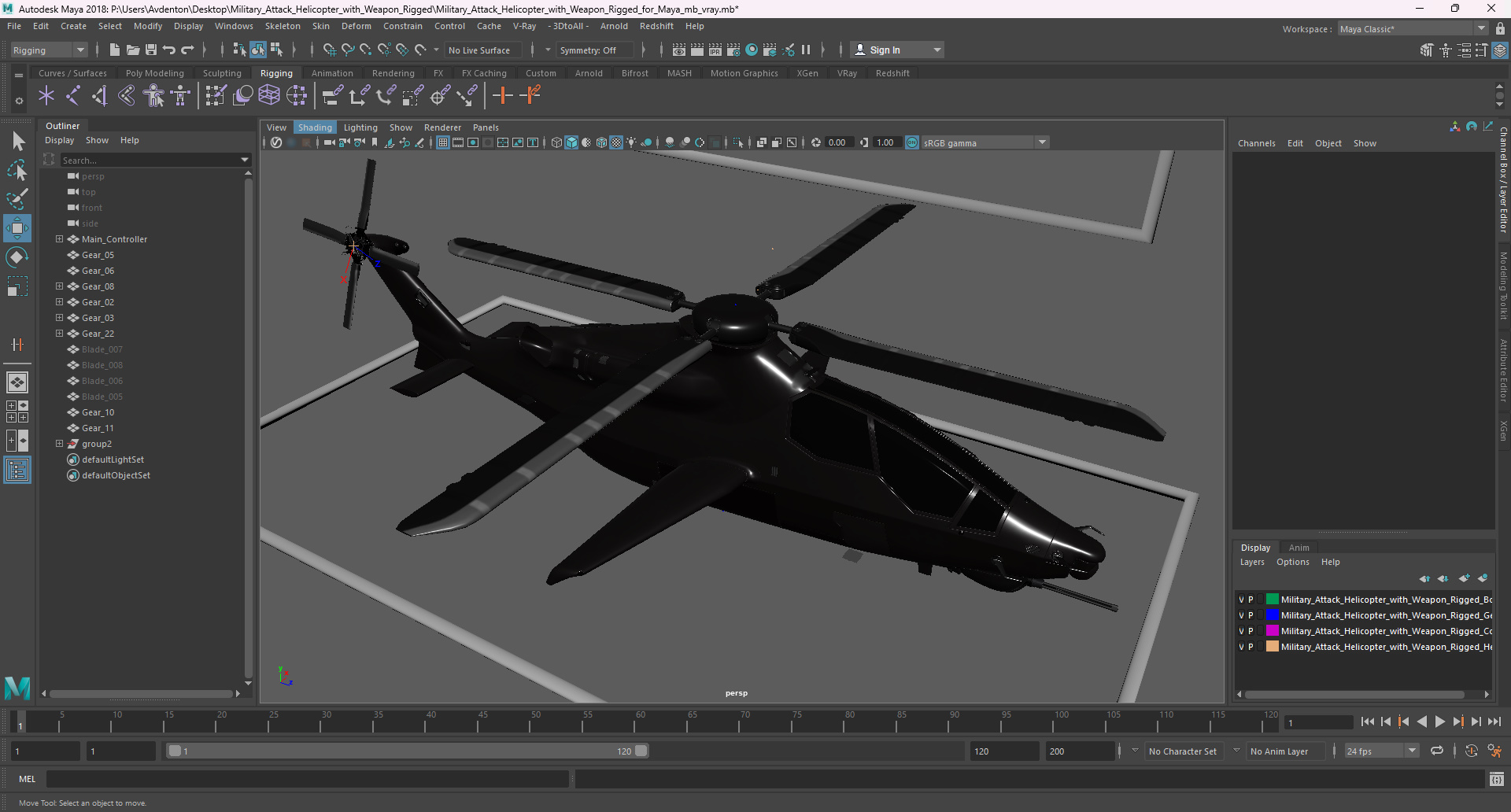Toggle playback P of the blue layer
Viewport: 1511px width, 812px height.
1251,615
